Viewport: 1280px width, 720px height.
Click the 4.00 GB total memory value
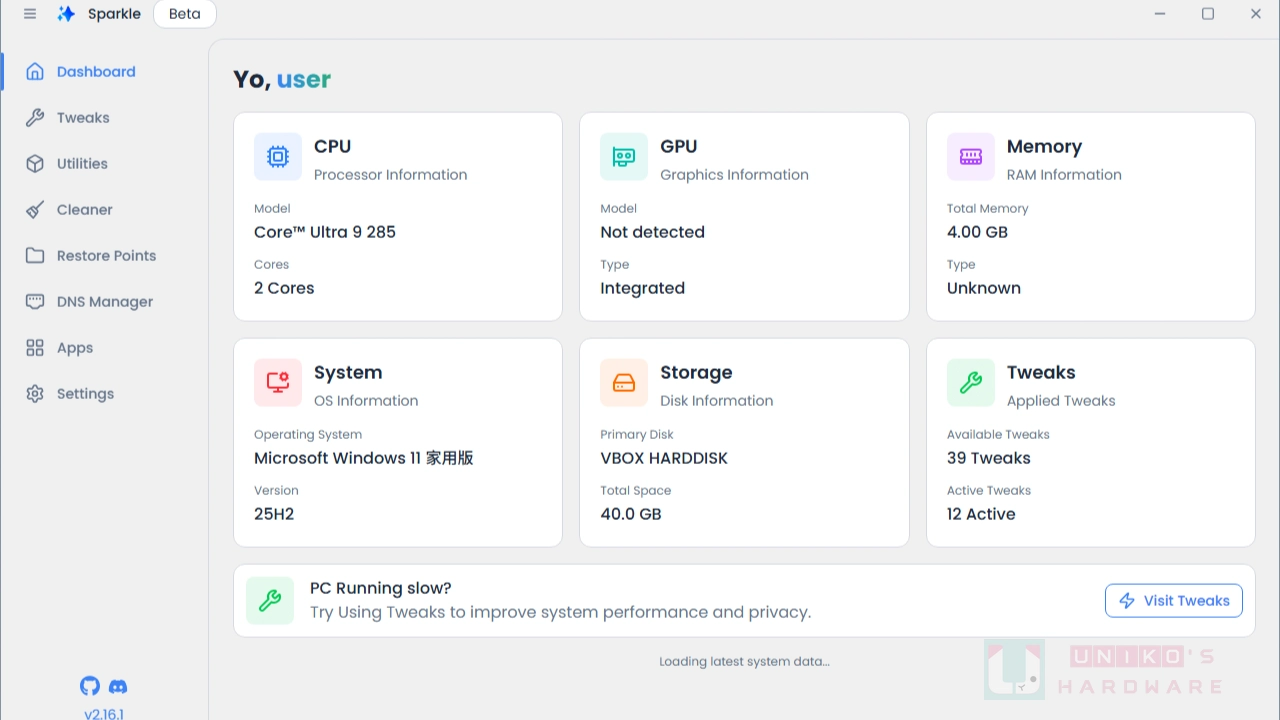click(x=977, y=232)
